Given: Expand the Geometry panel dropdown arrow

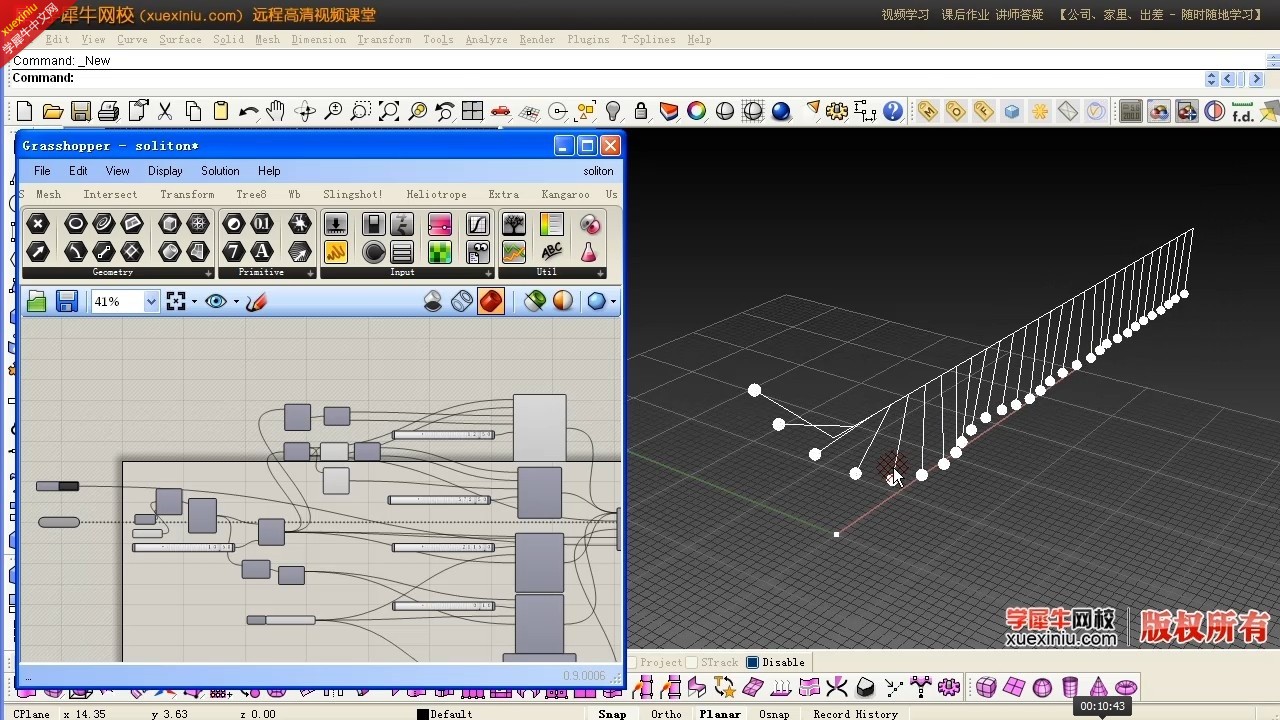Looking at the screenshot, I should pyautogui.click(x=209, y=273).
